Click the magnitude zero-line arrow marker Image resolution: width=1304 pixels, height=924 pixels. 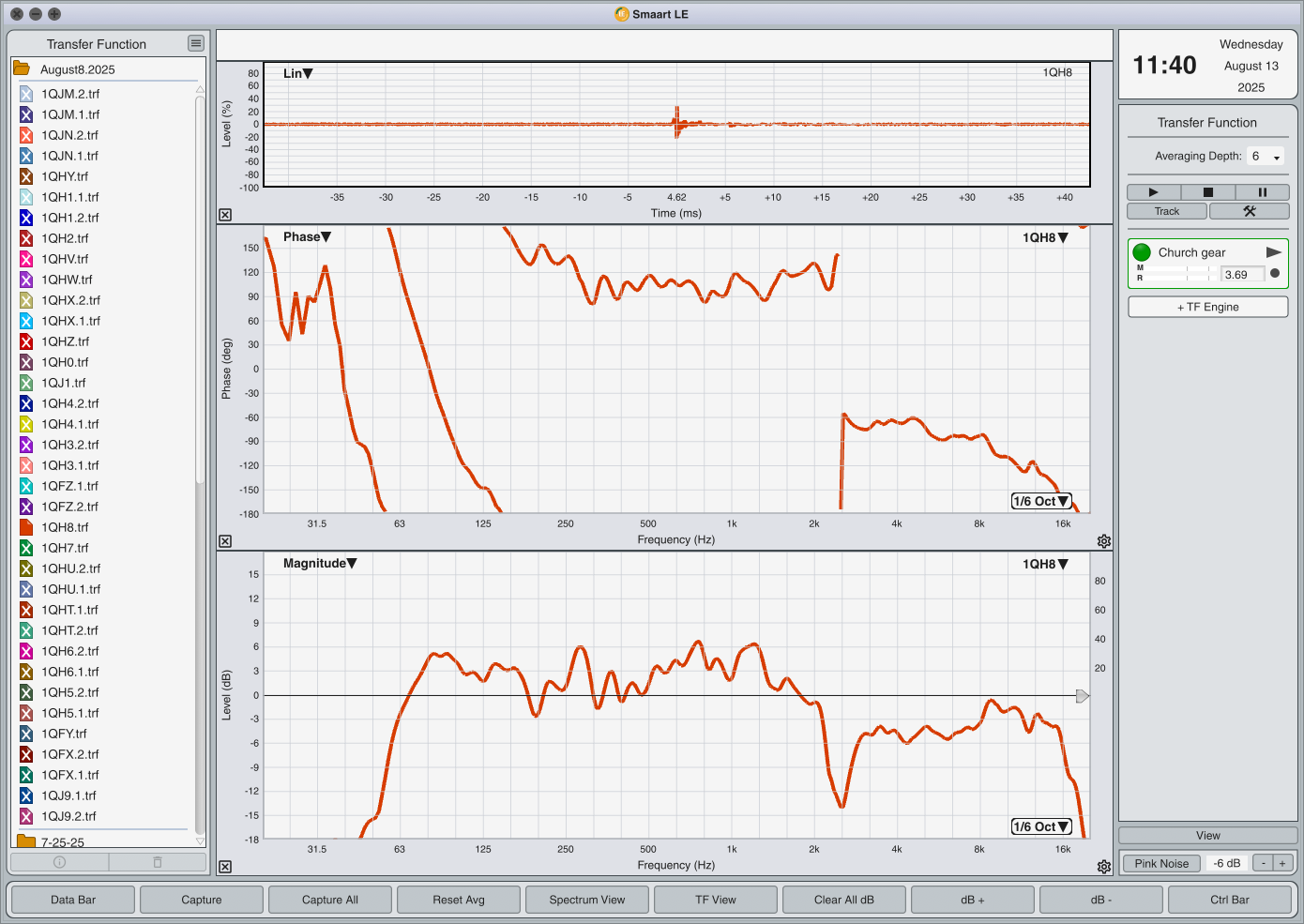[x=1082, y=696]
